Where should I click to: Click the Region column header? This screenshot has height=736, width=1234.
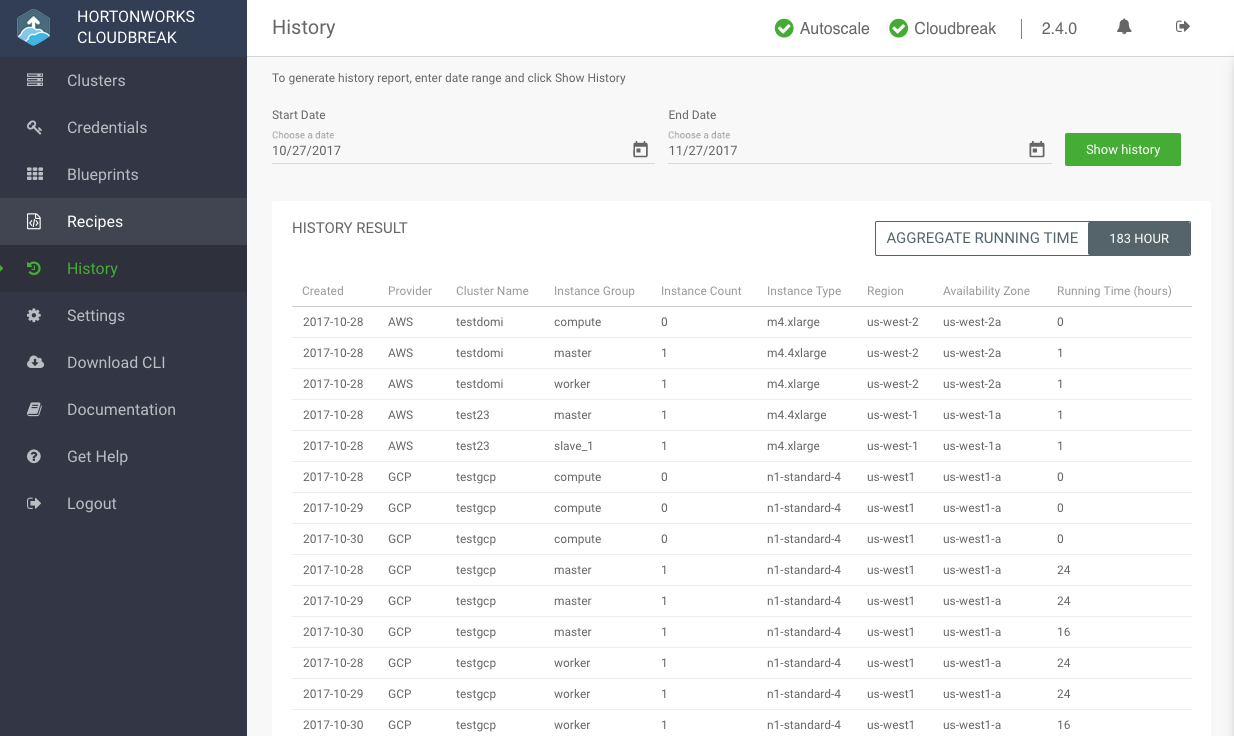[x=885, y=291]
